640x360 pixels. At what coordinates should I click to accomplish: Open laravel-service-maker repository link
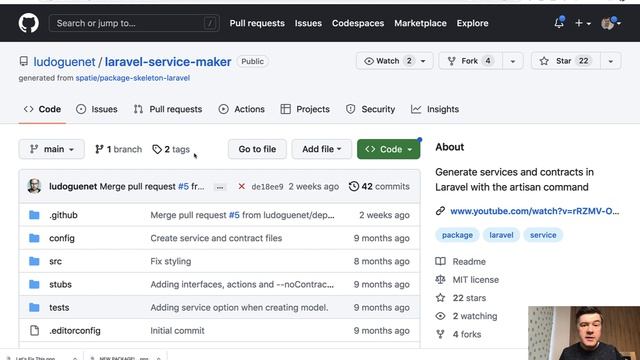point(168,62)
